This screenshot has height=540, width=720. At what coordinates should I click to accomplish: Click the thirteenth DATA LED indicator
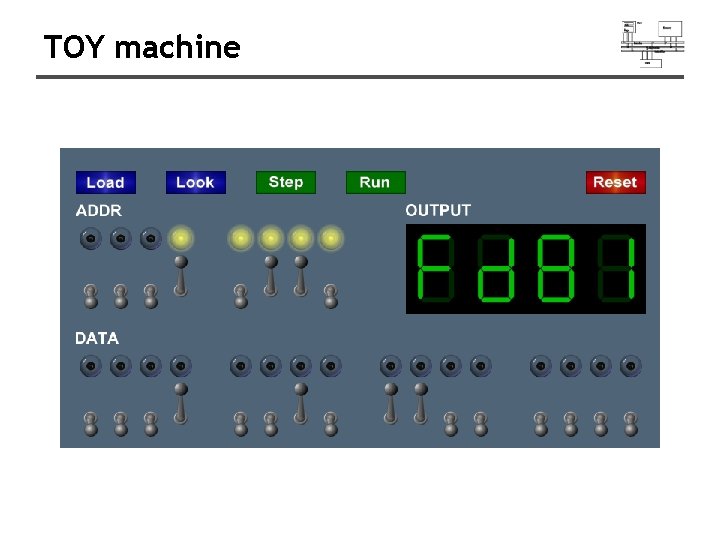tap(541, 366)
